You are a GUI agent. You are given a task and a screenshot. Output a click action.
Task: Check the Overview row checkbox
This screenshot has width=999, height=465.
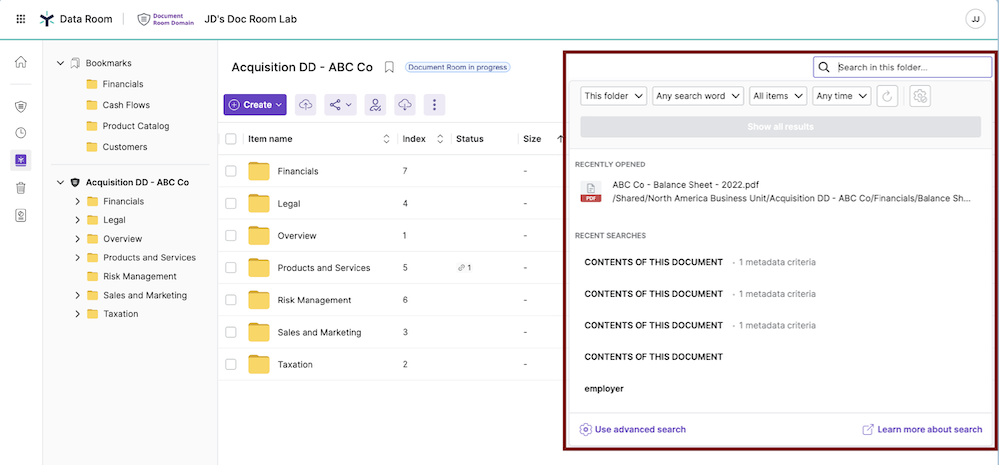[231, 236]
